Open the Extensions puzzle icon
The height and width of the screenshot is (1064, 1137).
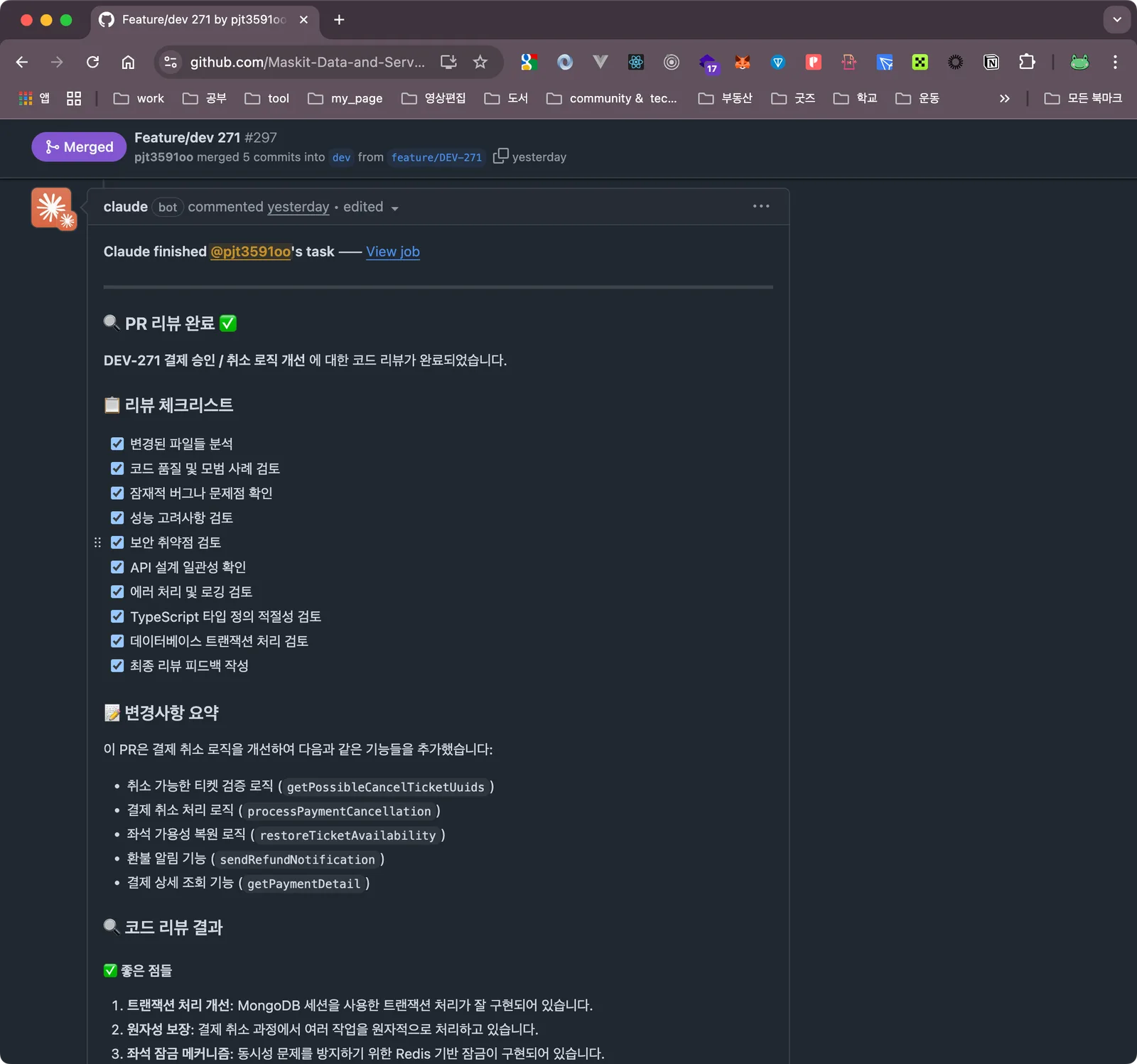[x=1027, y=63]
